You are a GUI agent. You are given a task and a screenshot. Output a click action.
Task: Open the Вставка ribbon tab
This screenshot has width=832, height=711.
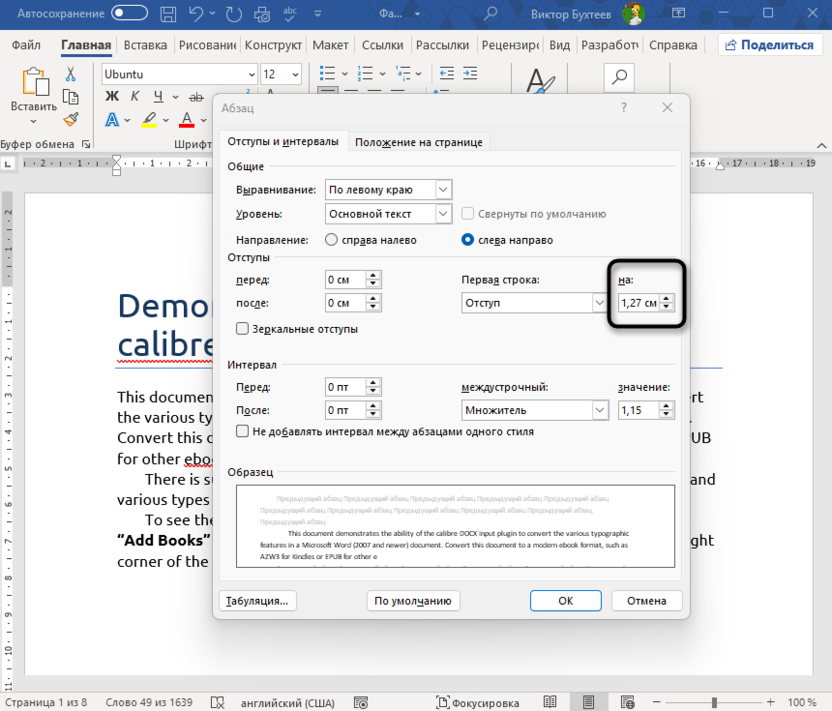pos(145,44)
